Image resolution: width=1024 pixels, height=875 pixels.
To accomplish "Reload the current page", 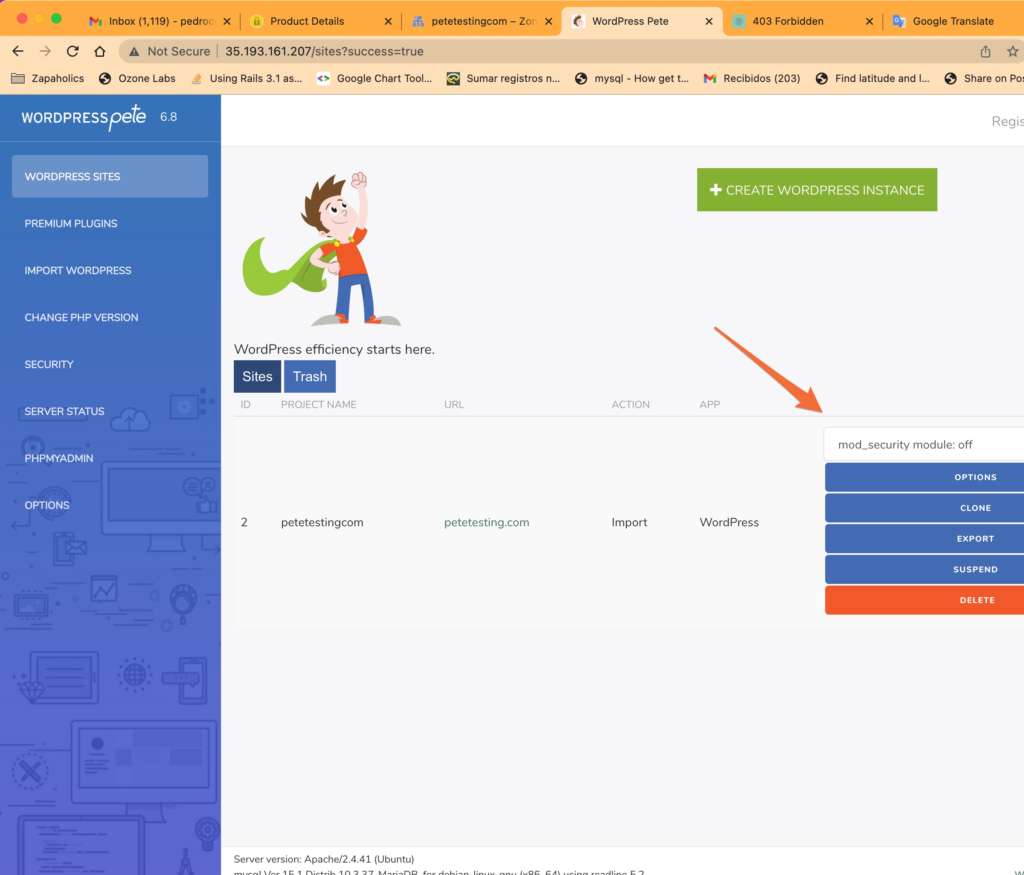I will click(x=72, y=51).
